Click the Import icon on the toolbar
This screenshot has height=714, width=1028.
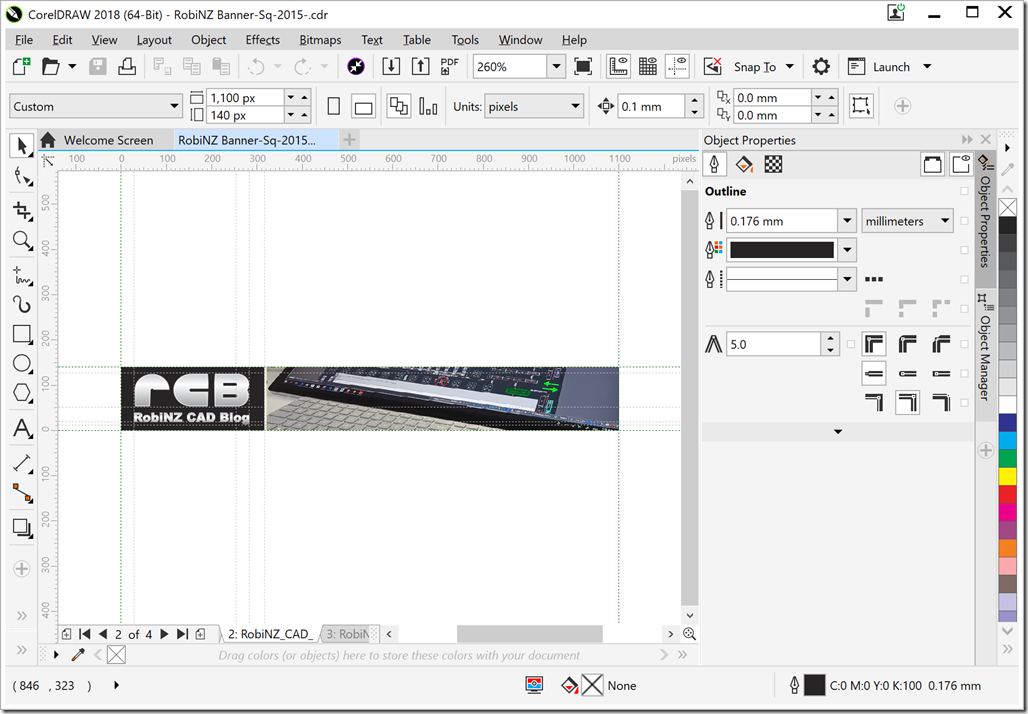[391, 65]
